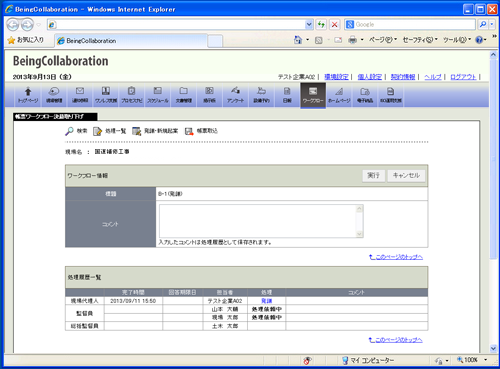Expand the Home icon dropdown arrow
The image size is (500, 369).
pos(307,40)
